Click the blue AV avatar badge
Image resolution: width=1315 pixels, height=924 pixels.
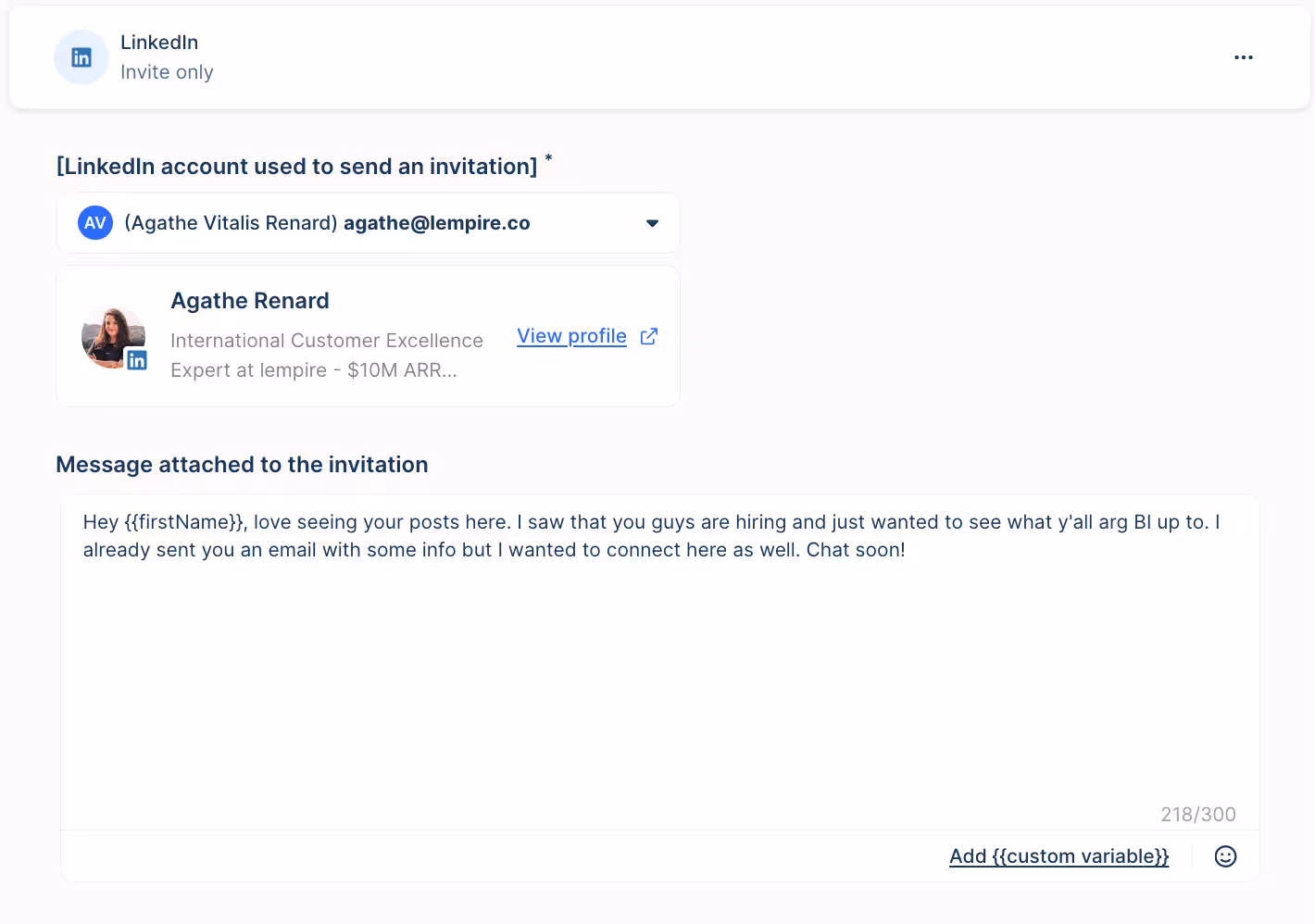point(95,223)
